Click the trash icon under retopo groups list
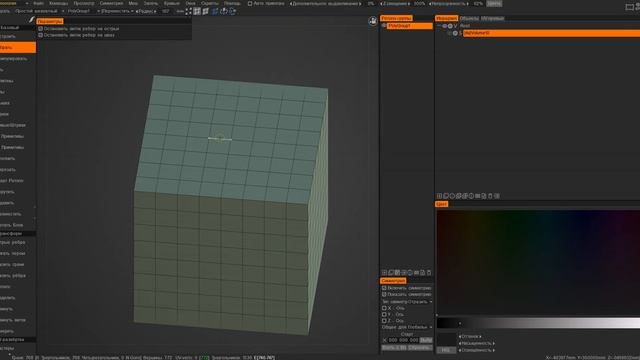Image resolution: width=640 pixels, height=360 pixels. (429, 273)
